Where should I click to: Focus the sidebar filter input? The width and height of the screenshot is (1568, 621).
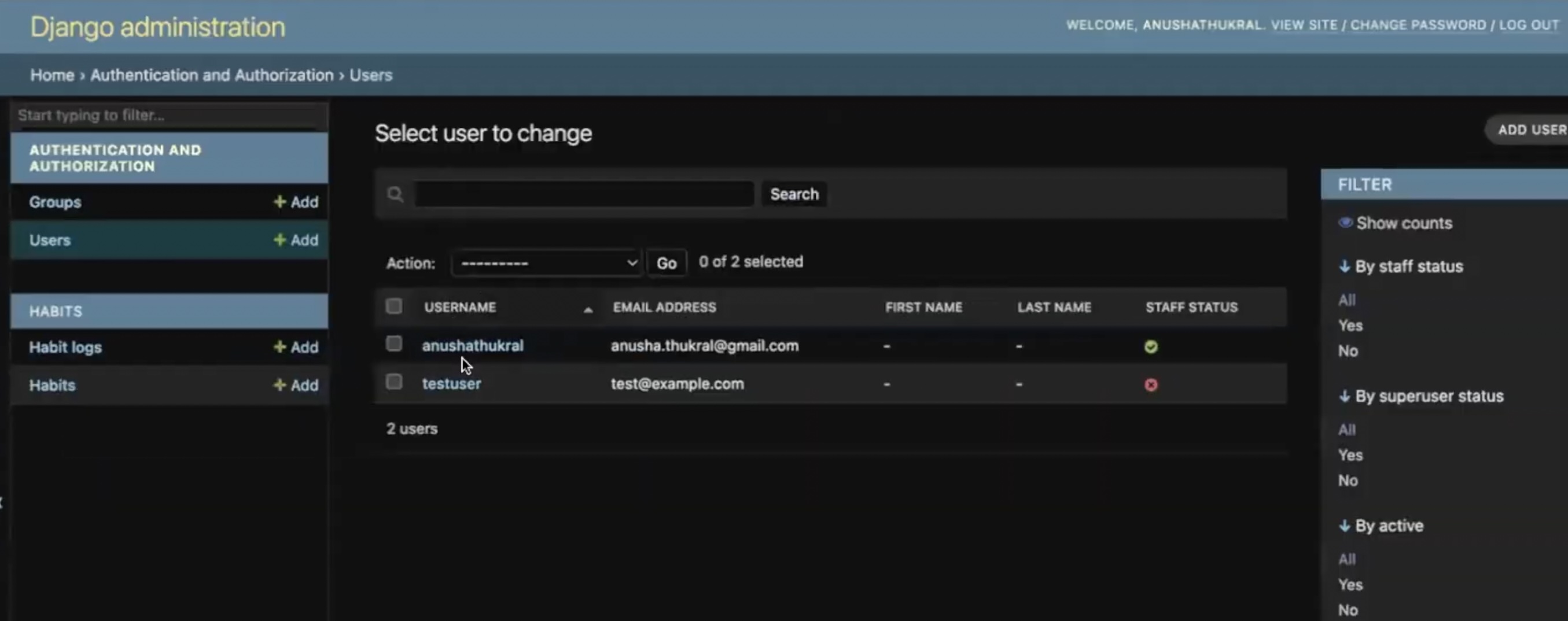click(169, 116)
